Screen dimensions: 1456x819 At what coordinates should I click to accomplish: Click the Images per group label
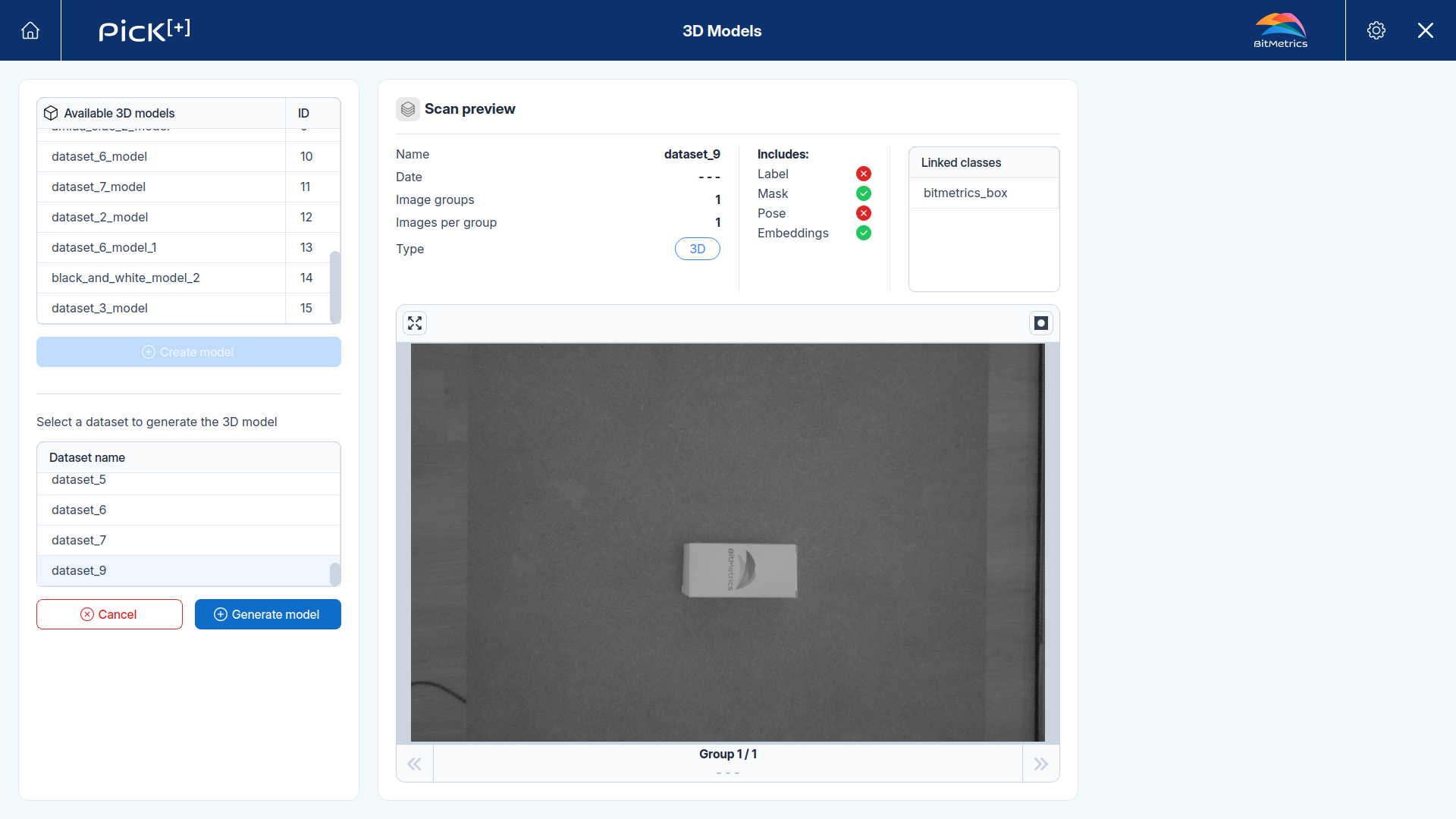click(x=446, y=222)
